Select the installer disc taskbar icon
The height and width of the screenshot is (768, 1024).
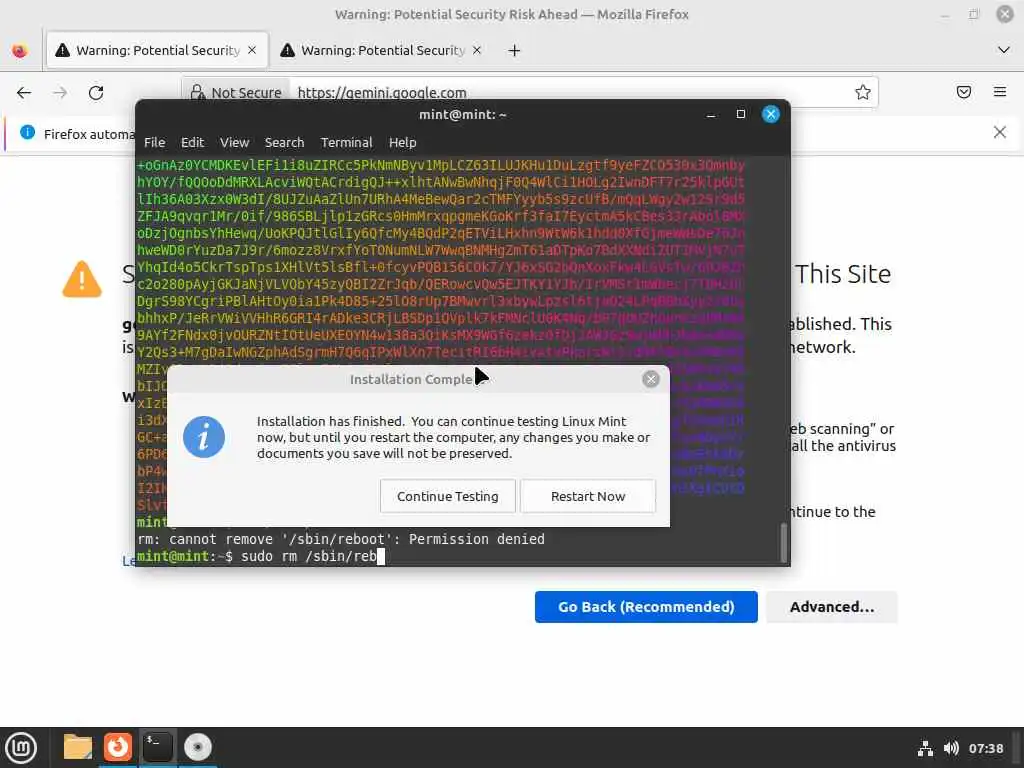click(197, 747)
